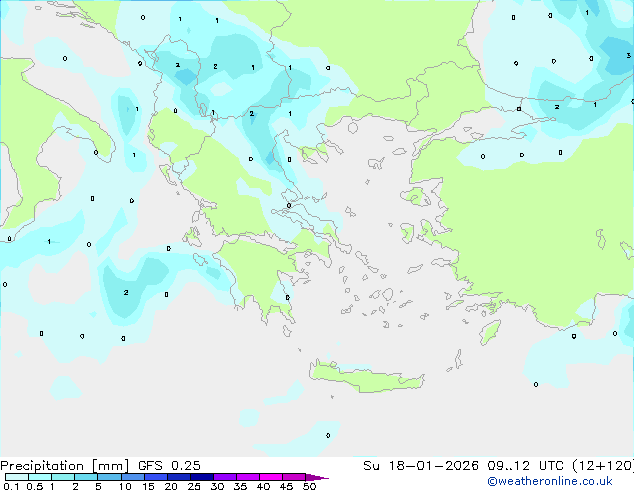
Task: Click the 0.1–0.5 mm legend swatch
Action: (17, 477)
